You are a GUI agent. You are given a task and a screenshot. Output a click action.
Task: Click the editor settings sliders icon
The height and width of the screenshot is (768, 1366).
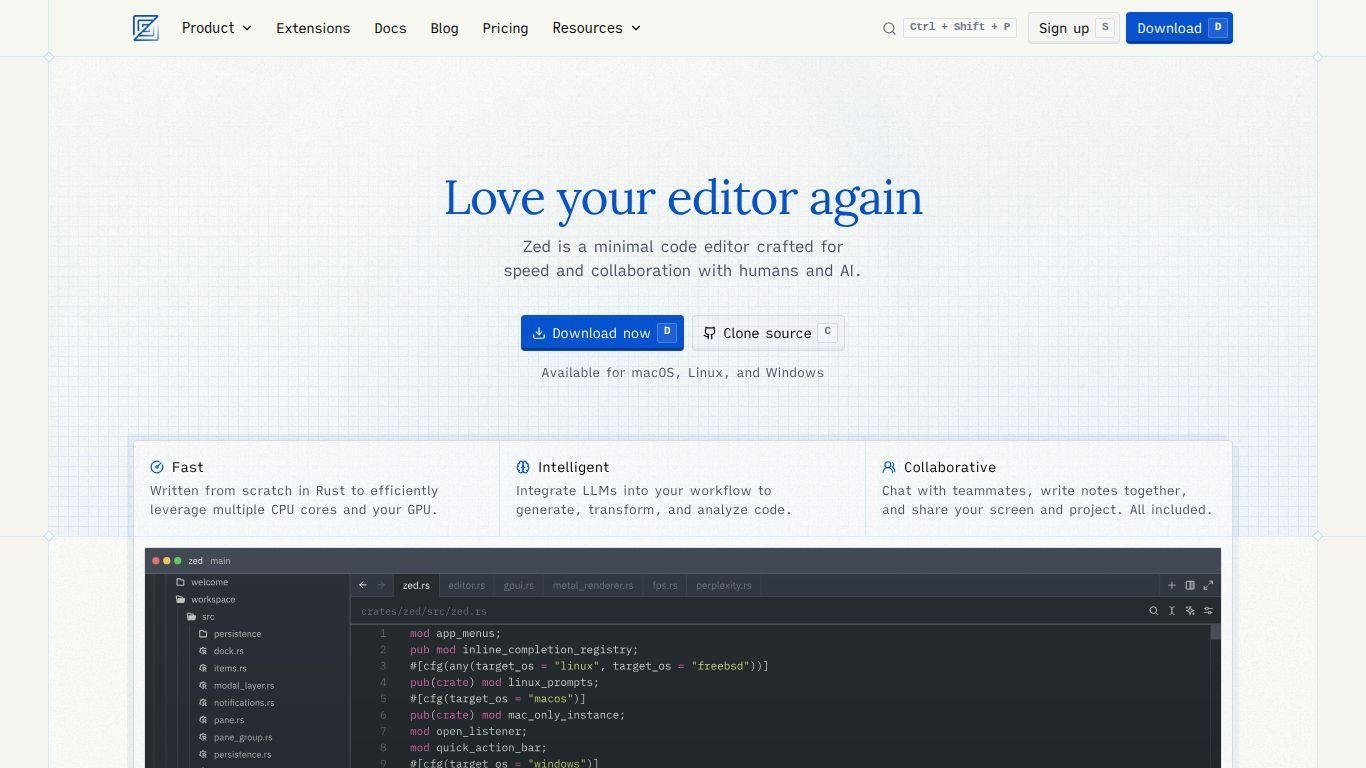point(1208,611)
